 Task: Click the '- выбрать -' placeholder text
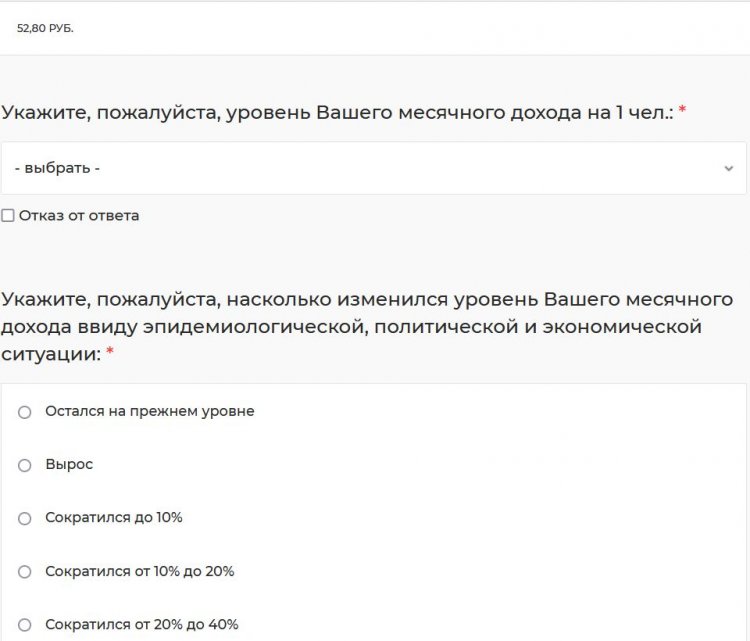click(57, 168)
